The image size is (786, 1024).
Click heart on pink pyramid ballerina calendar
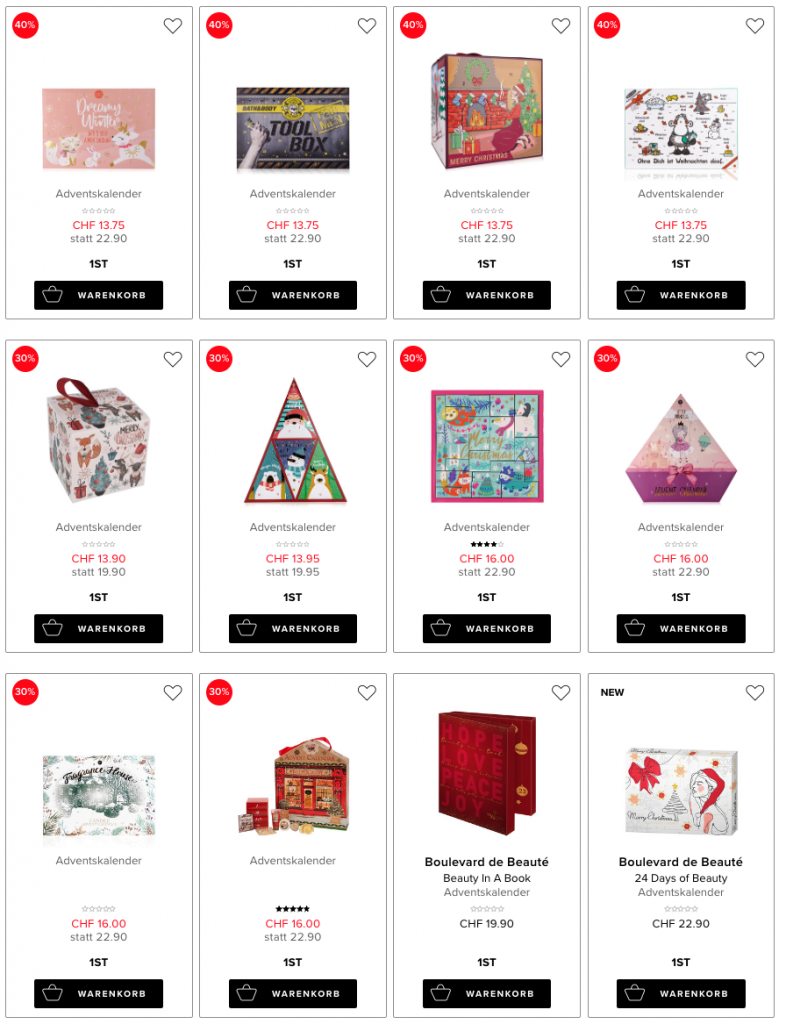coord(755,359)
